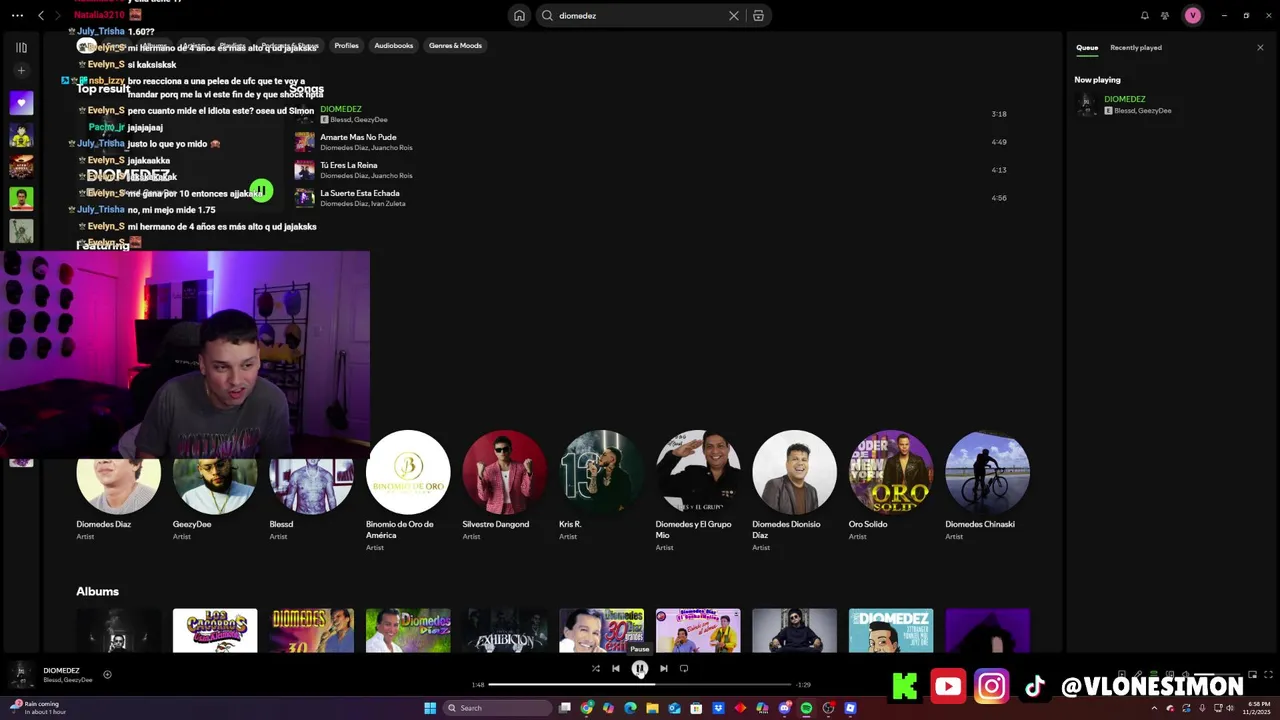1280x720 pixels.
Task: Skip to the previous track
Action: coord(616,668)
